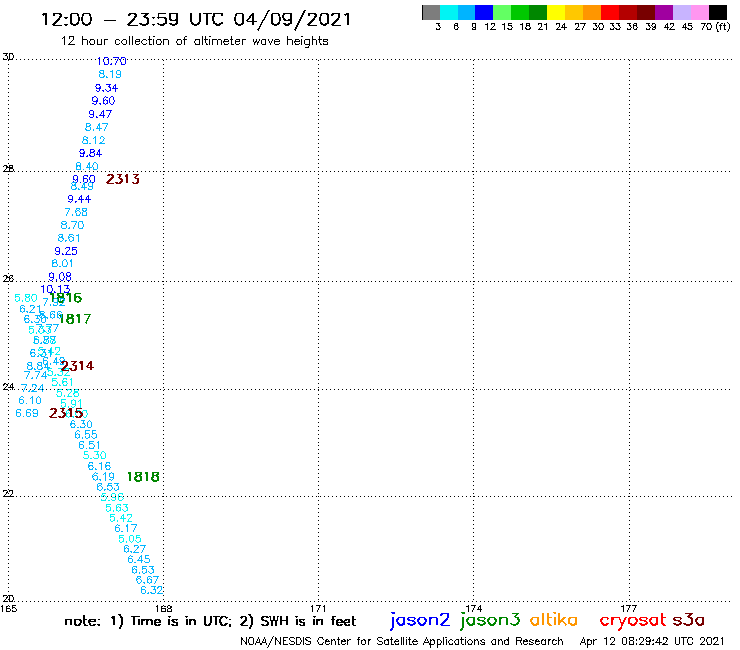Select the wave height value 6.16
740x650 pixels.
(x=99, y=466)
